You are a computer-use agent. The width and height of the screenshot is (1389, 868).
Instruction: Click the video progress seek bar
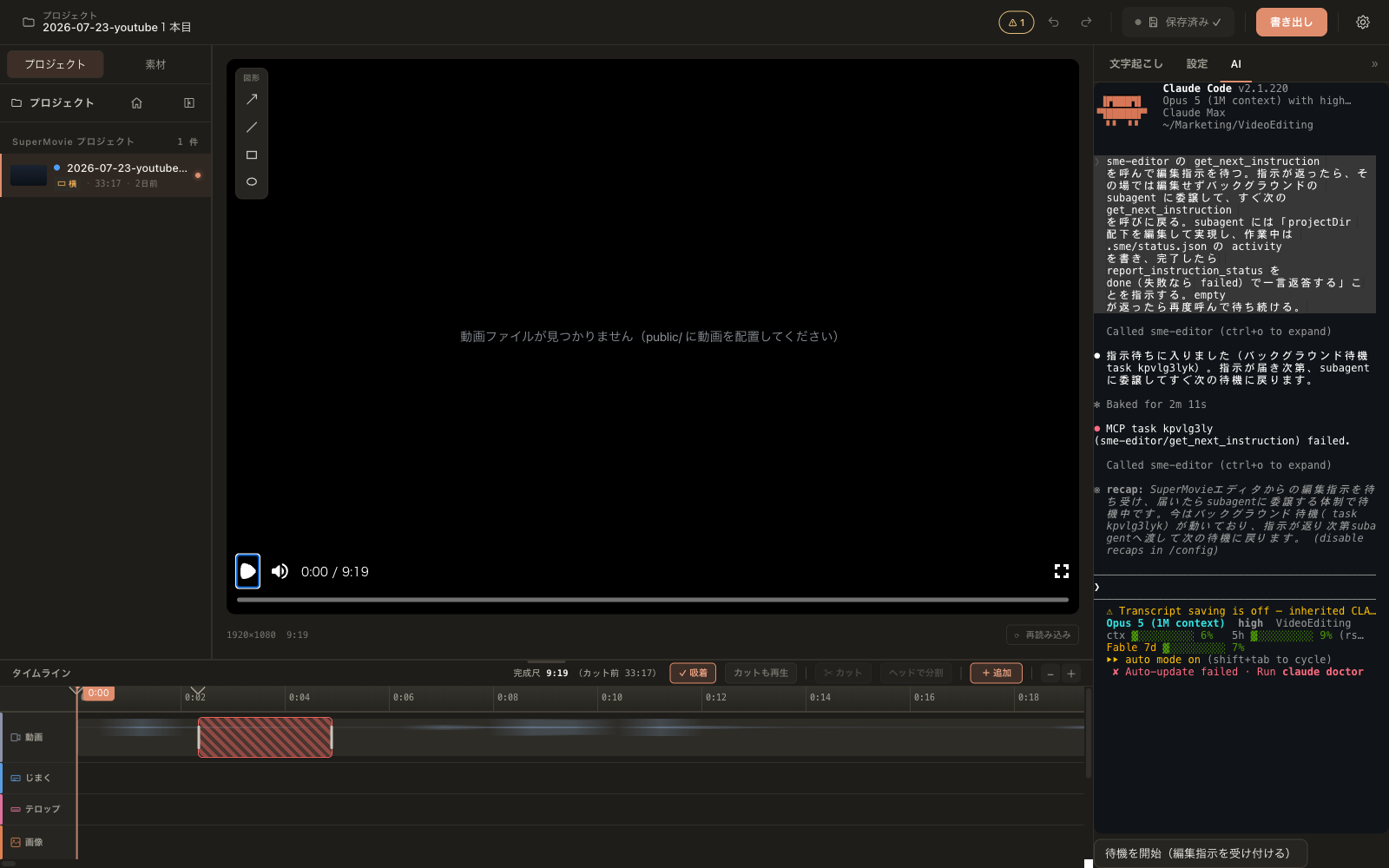(653, 599)
